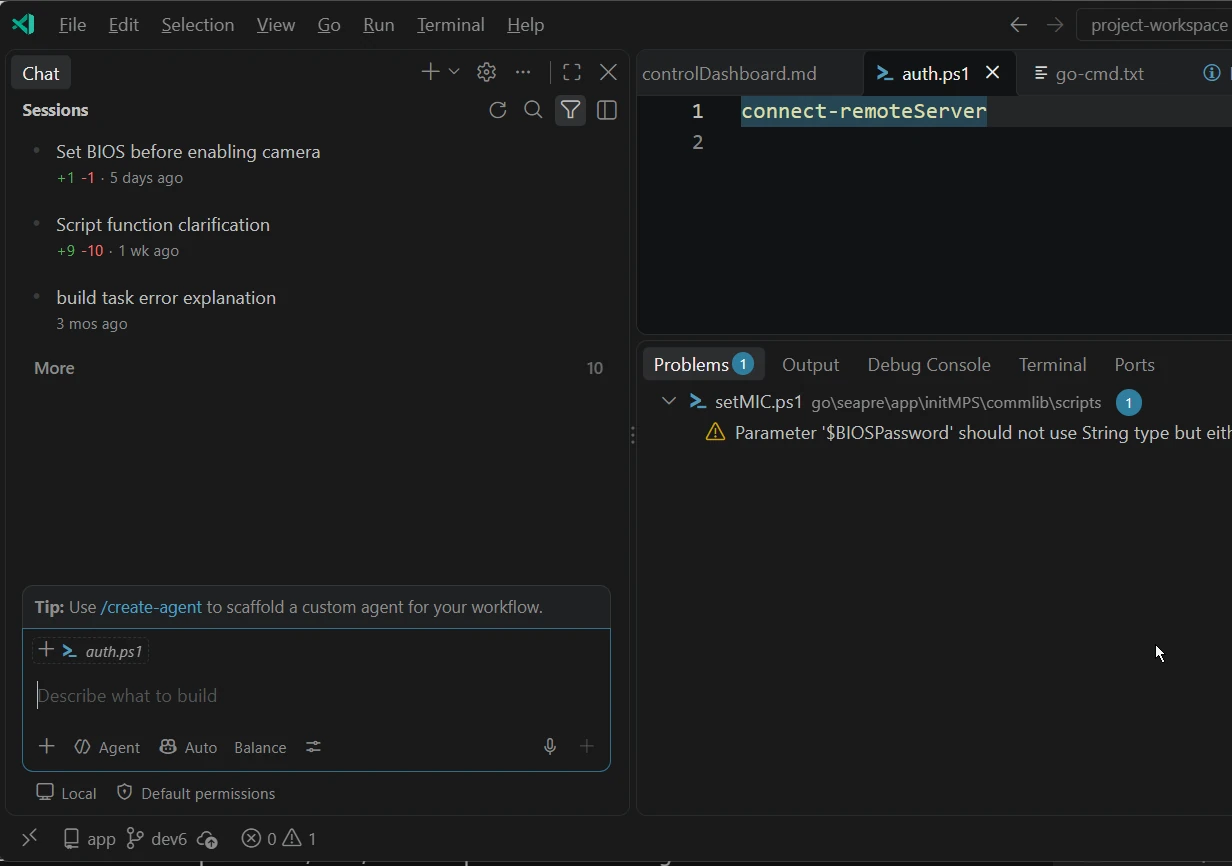Select the Debug Console tab
The height and width of the screenshot is (866, 1232).
tap(929, 365)
